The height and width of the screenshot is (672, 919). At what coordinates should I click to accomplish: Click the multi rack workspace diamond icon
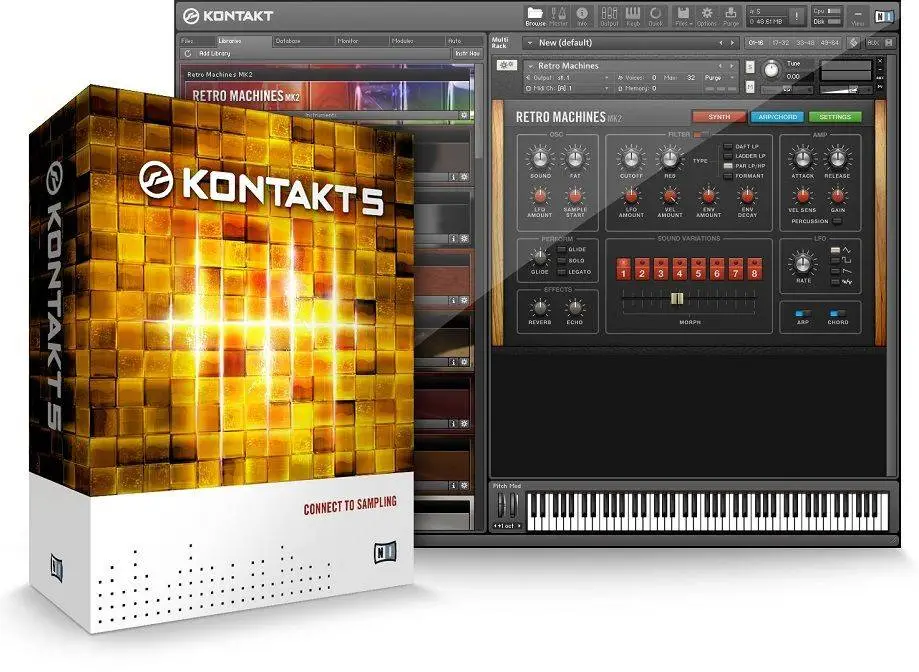click(x=853, y=43)
